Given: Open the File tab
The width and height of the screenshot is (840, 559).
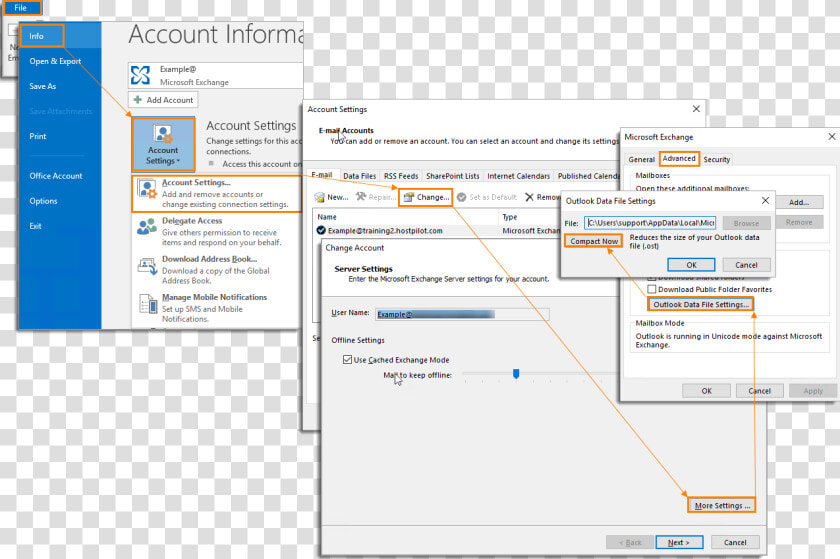Looking at the screenshot, I should (21, 8).
